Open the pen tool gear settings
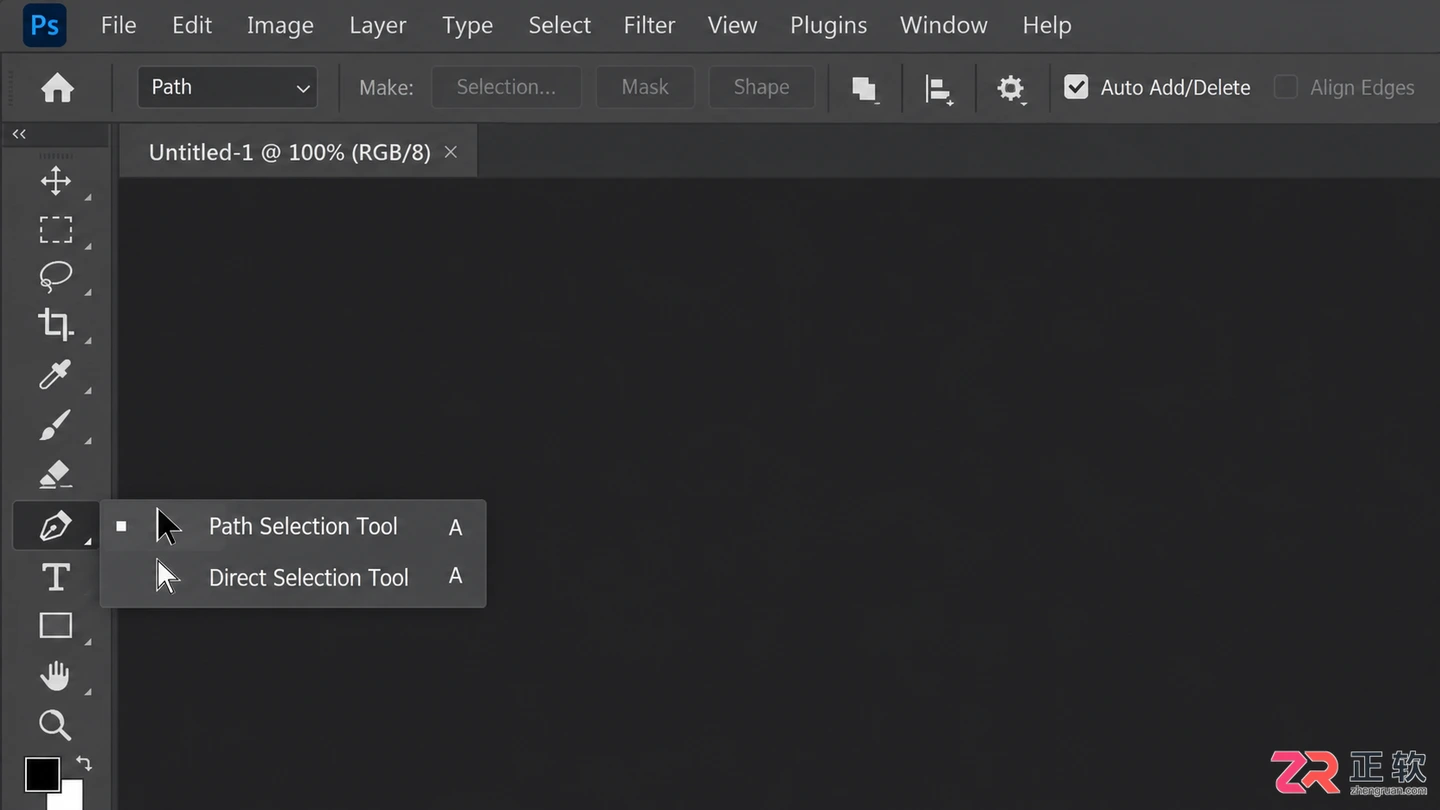This screenshot has width=1440, height=810. tap(1011, 88)
